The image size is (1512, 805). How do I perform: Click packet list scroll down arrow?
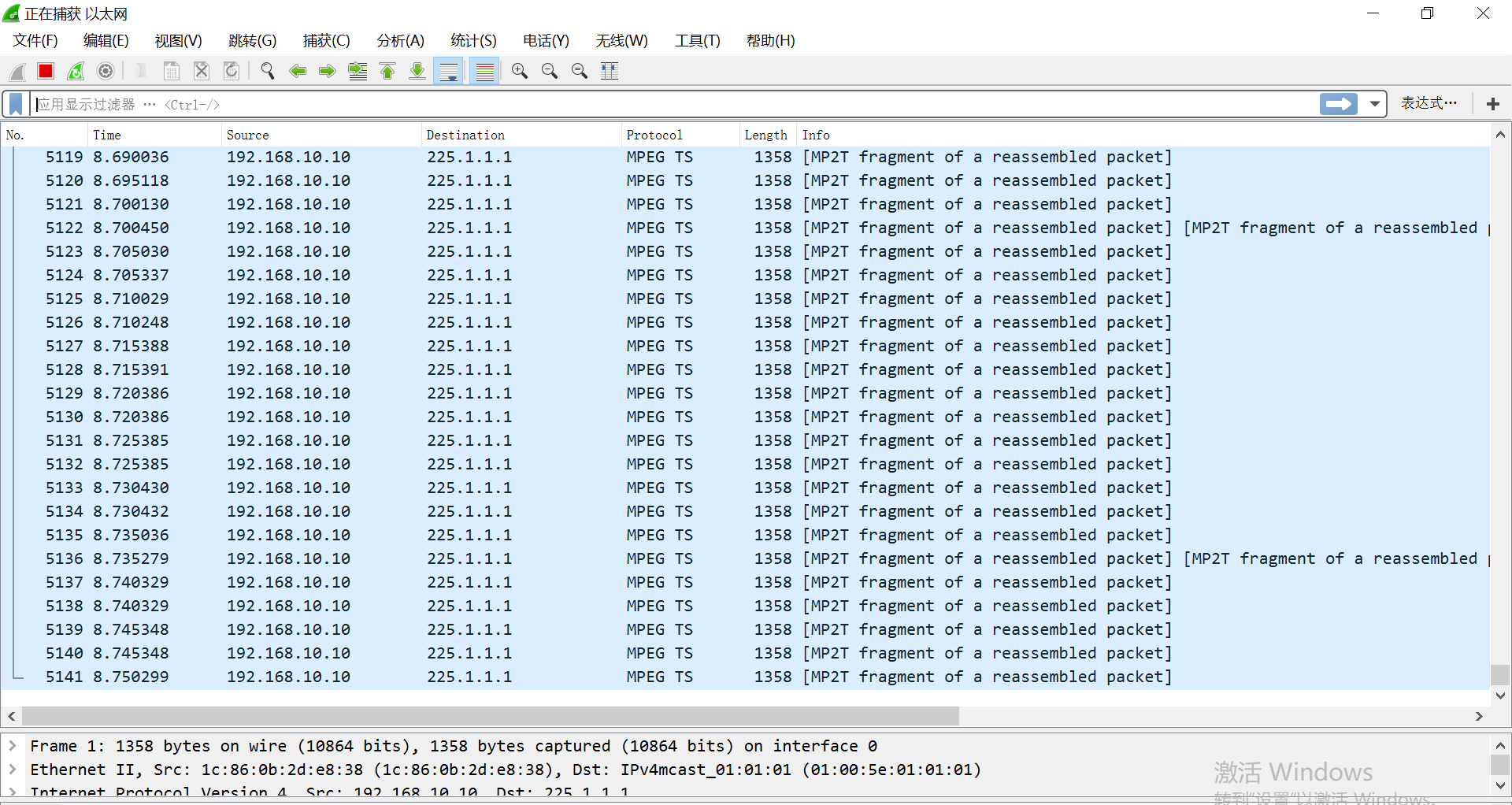(1500, 696)
